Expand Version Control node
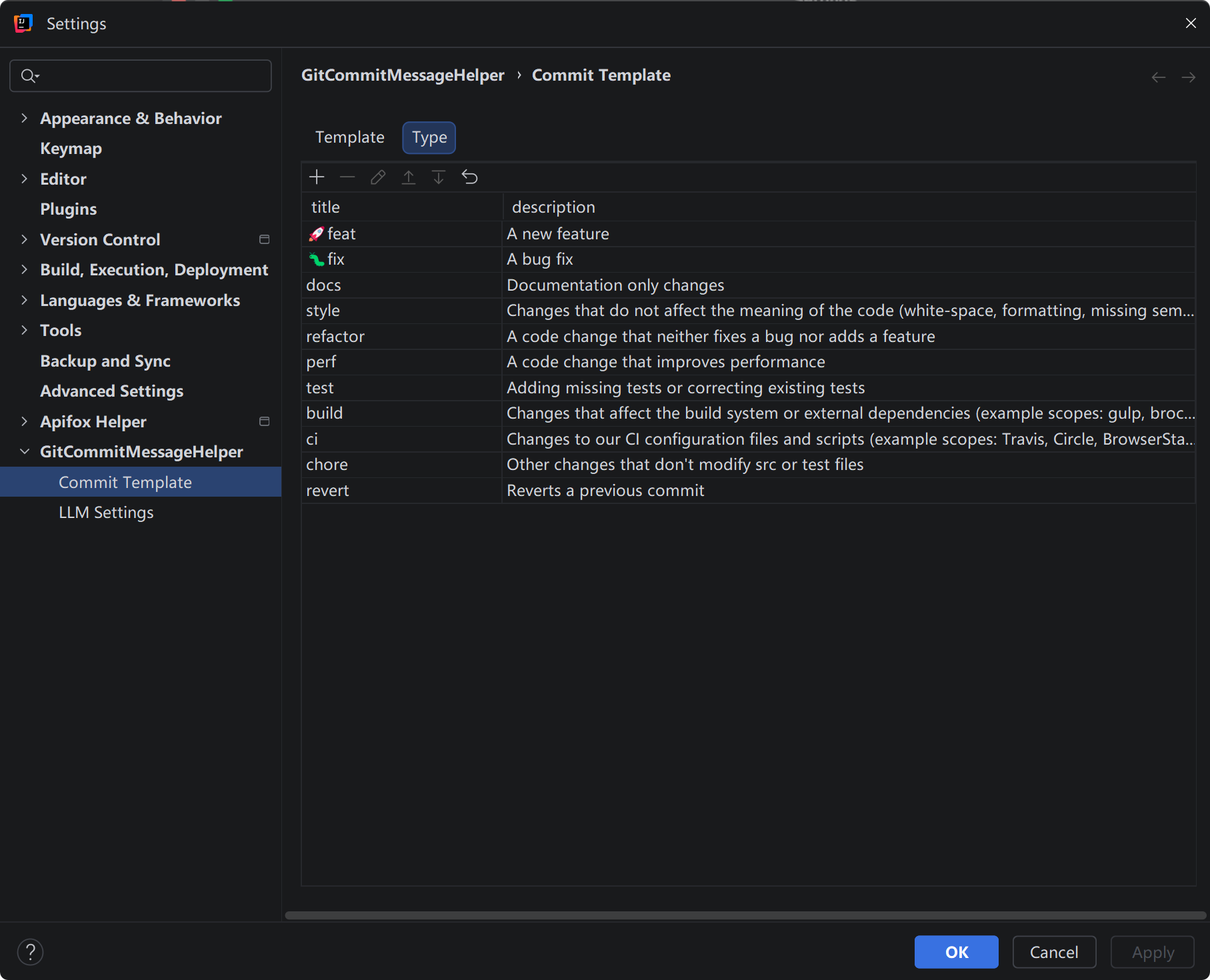This screenshot has width=1210, height=980. tap(25, 239)
